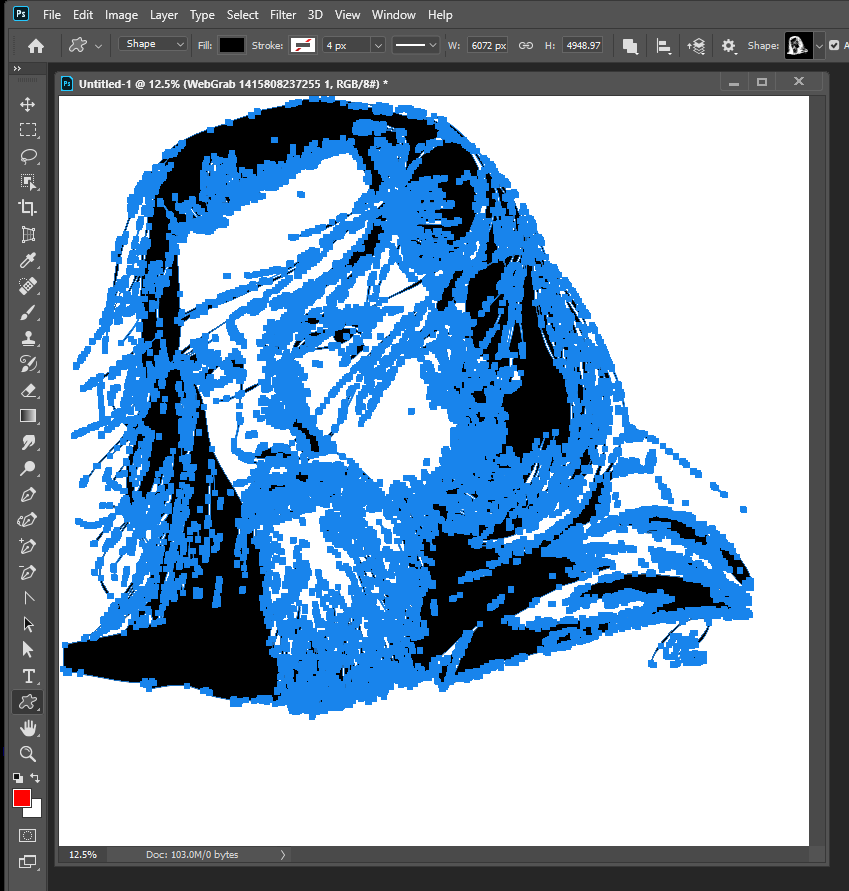Select the Gradient tool
849x891 pixels.
coord(27,416)
